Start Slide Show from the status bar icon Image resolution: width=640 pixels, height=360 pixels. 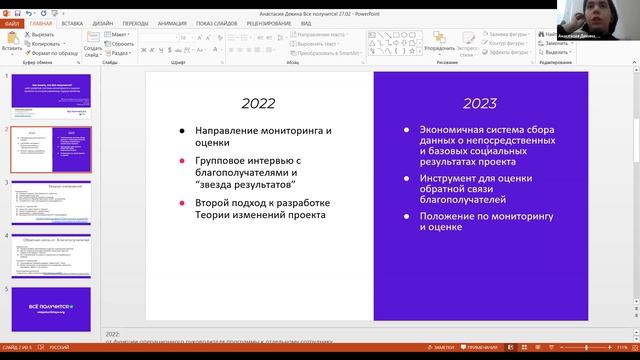coord(551,347)
